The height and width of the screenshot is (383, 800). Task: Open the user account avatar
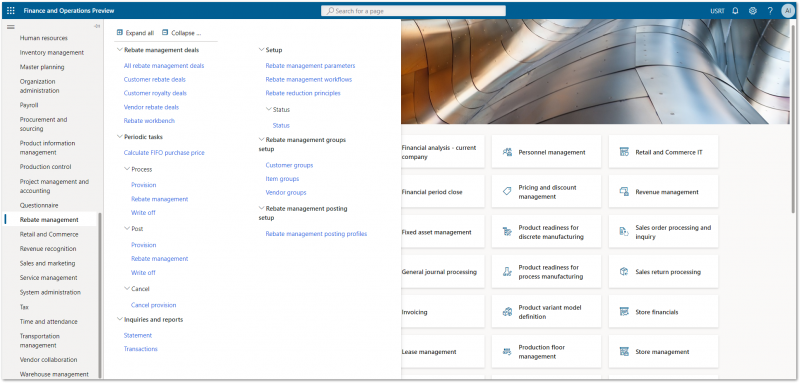(x=788, y=11)
